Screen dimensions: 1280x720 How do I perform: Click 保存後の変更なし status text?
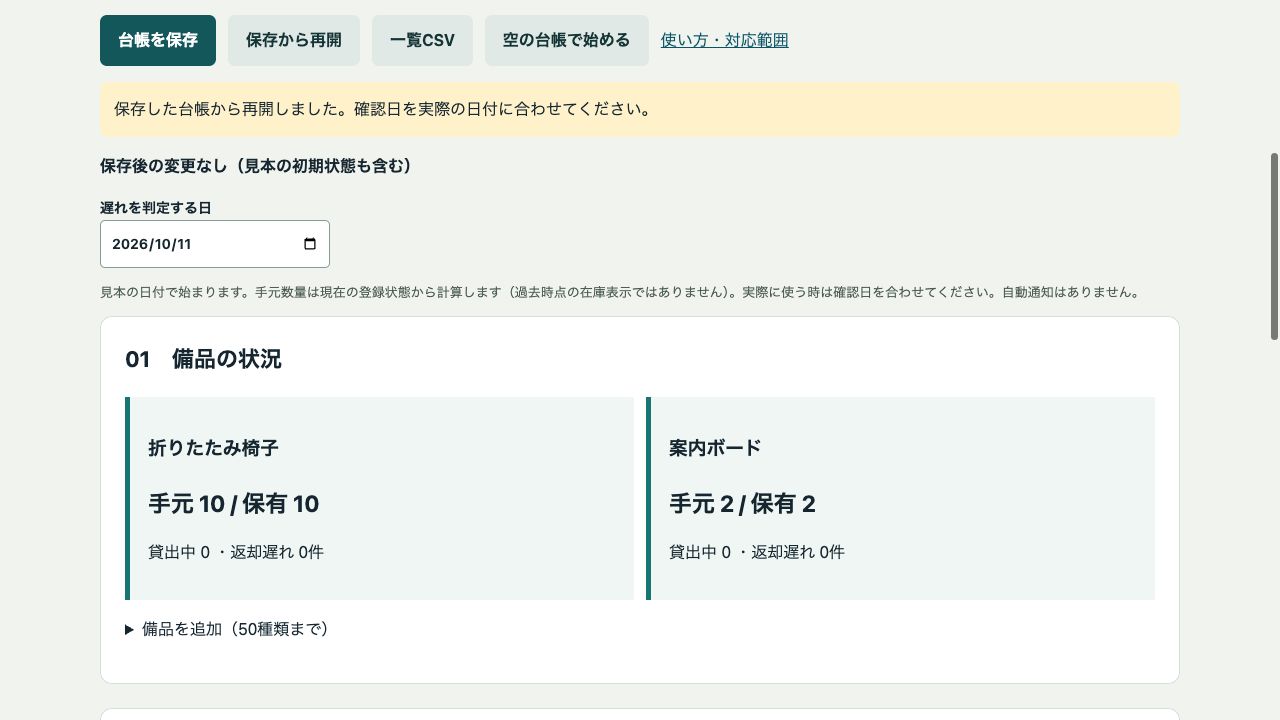point(256,166)
